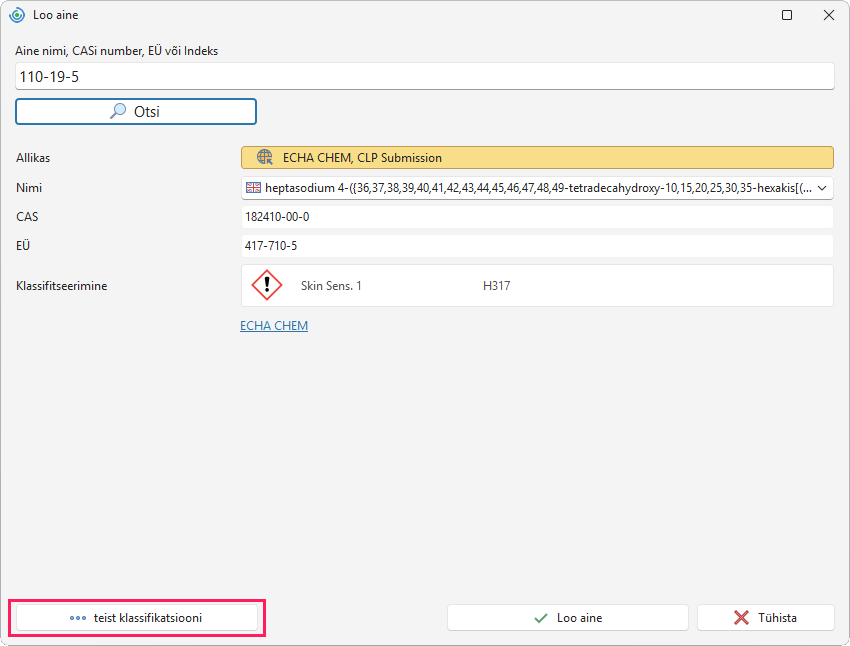The image size is (850, 646).
Task: Maximize the Loo aine window
Action: 787,15
